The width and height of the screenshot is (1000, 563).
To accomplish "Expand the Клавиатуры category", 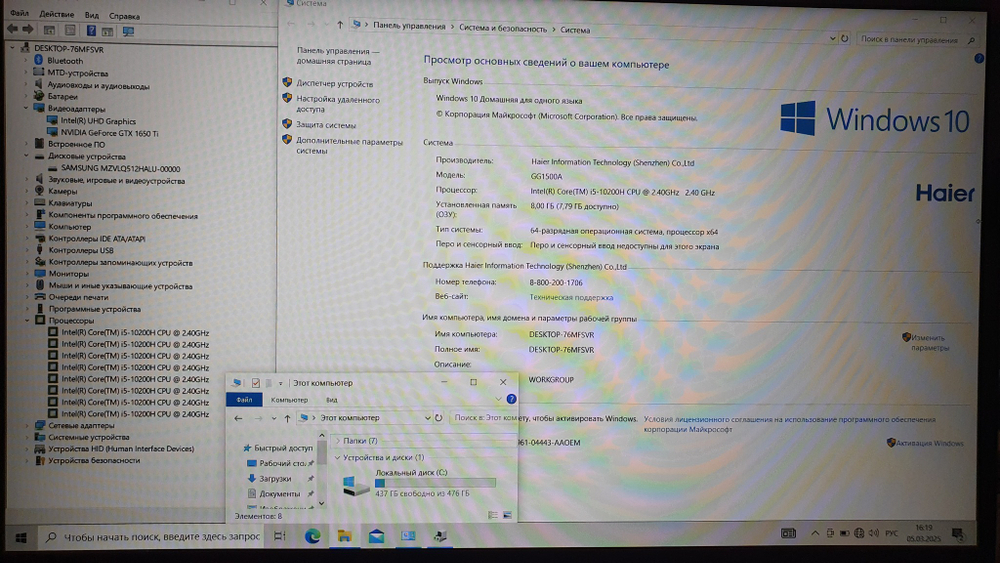I will coord(27,203).
